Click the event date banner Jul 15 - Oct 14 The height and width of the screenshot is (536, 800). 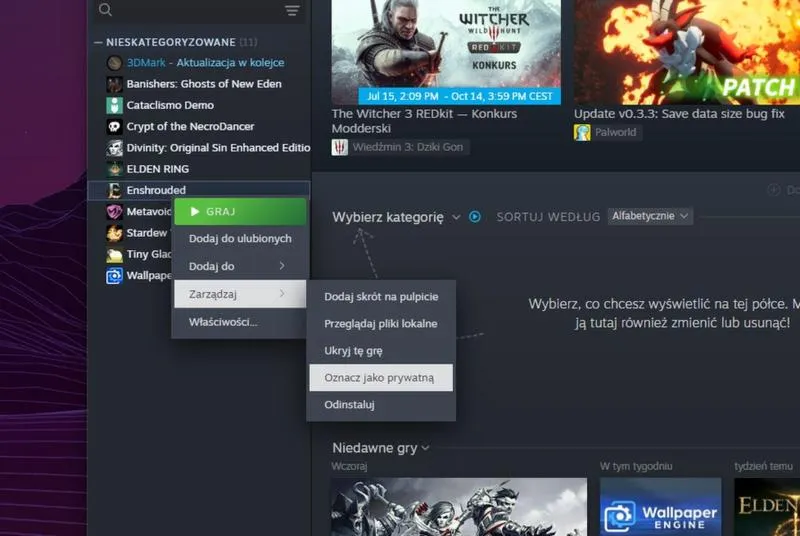click(x=459, y=96)
